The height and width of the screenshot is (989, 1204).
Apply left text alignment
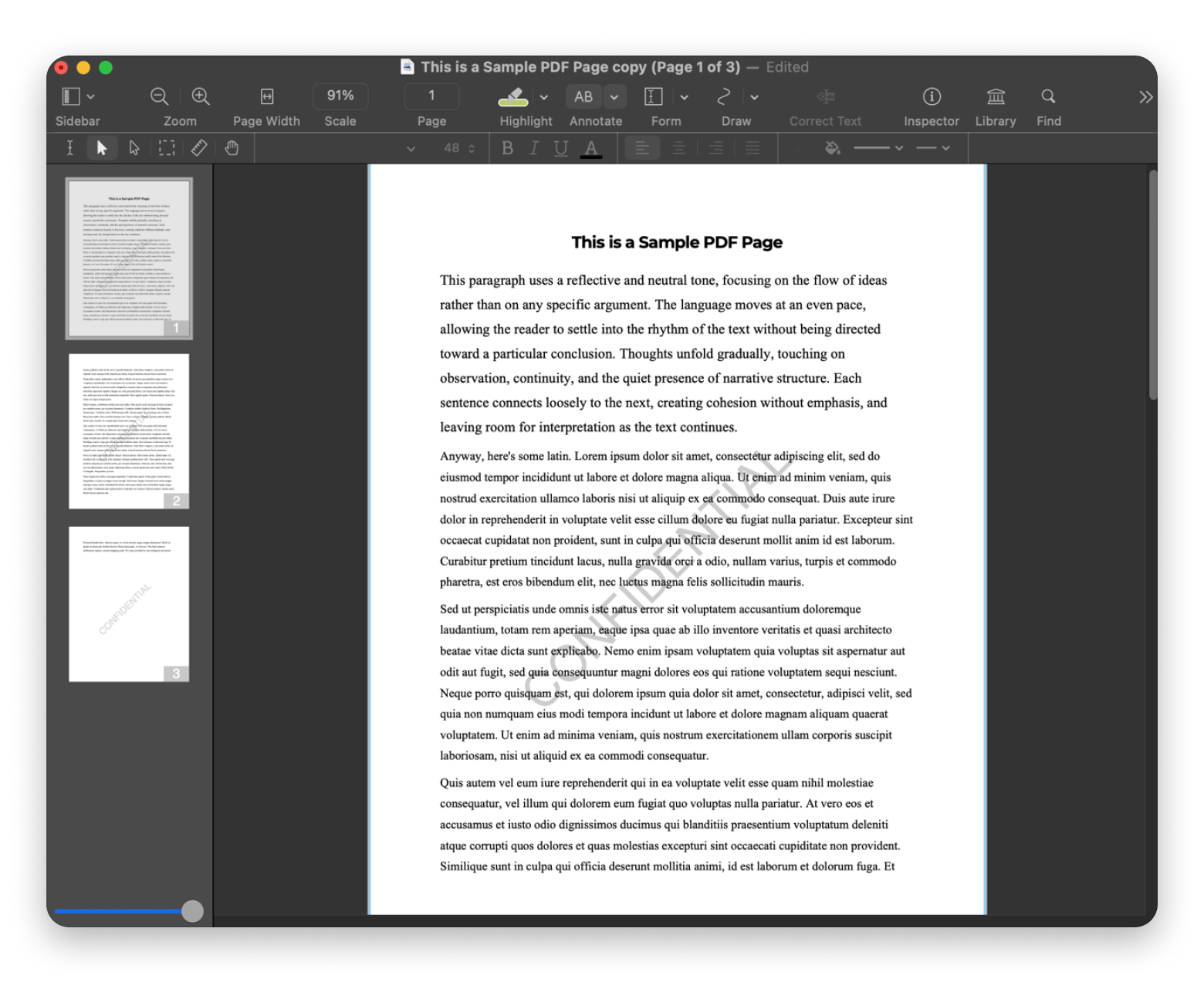click(x=642, y=147)
